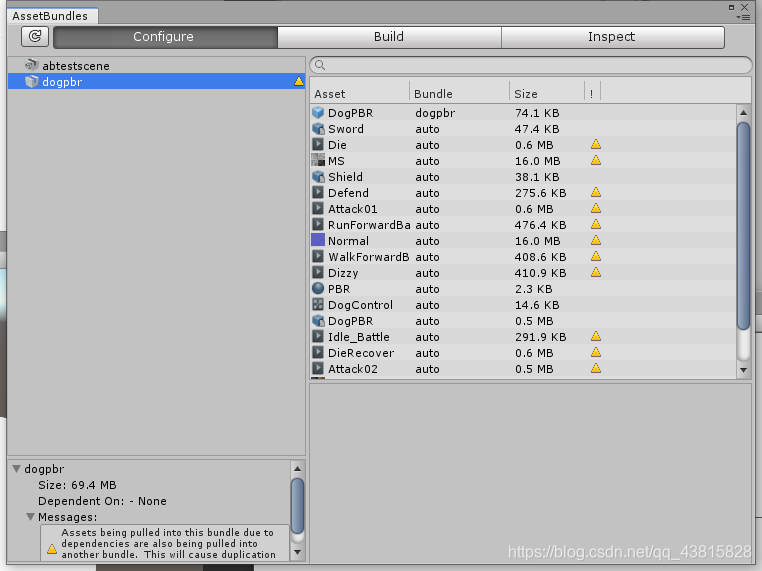Click the WalkForwardB animation icon

coord(318,257)
